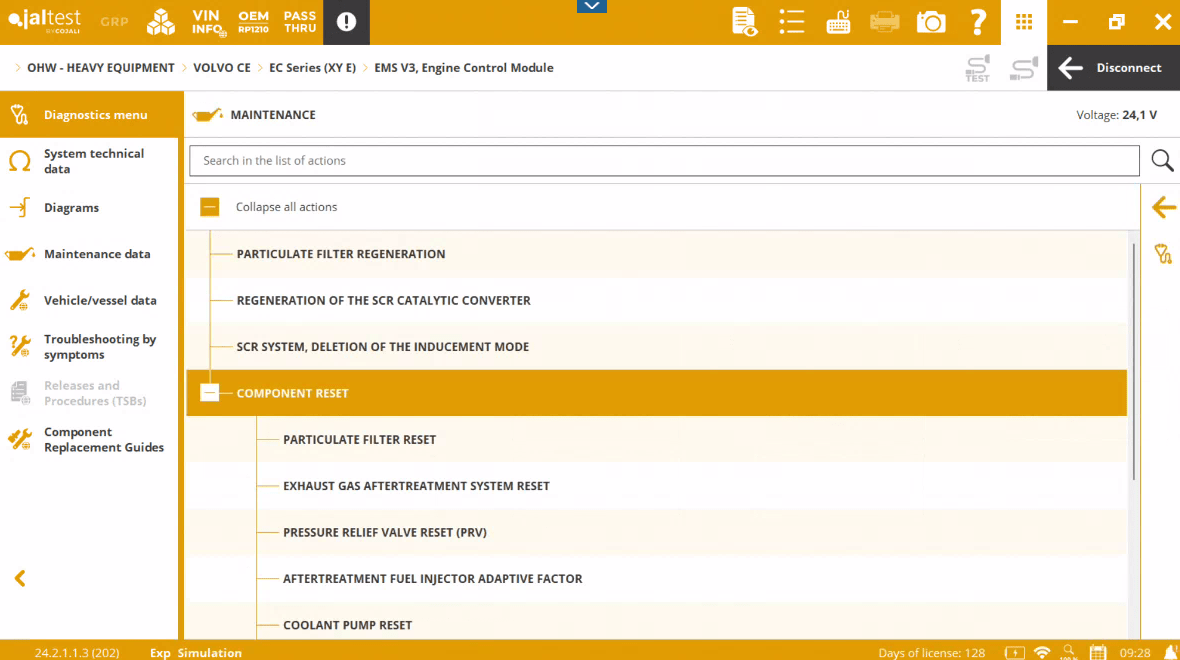Select the Pass Thru icon
This screenshot has width=1180, height=660.
[x=300, y=22]
